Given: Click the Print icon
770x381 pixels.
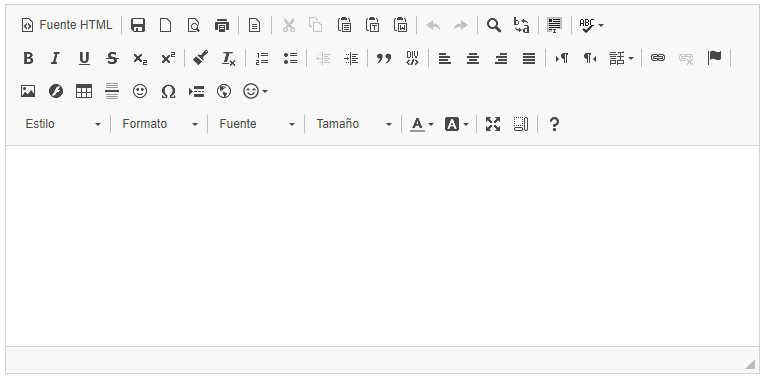Looking at the screenshot, I should [x=222, y=25].
